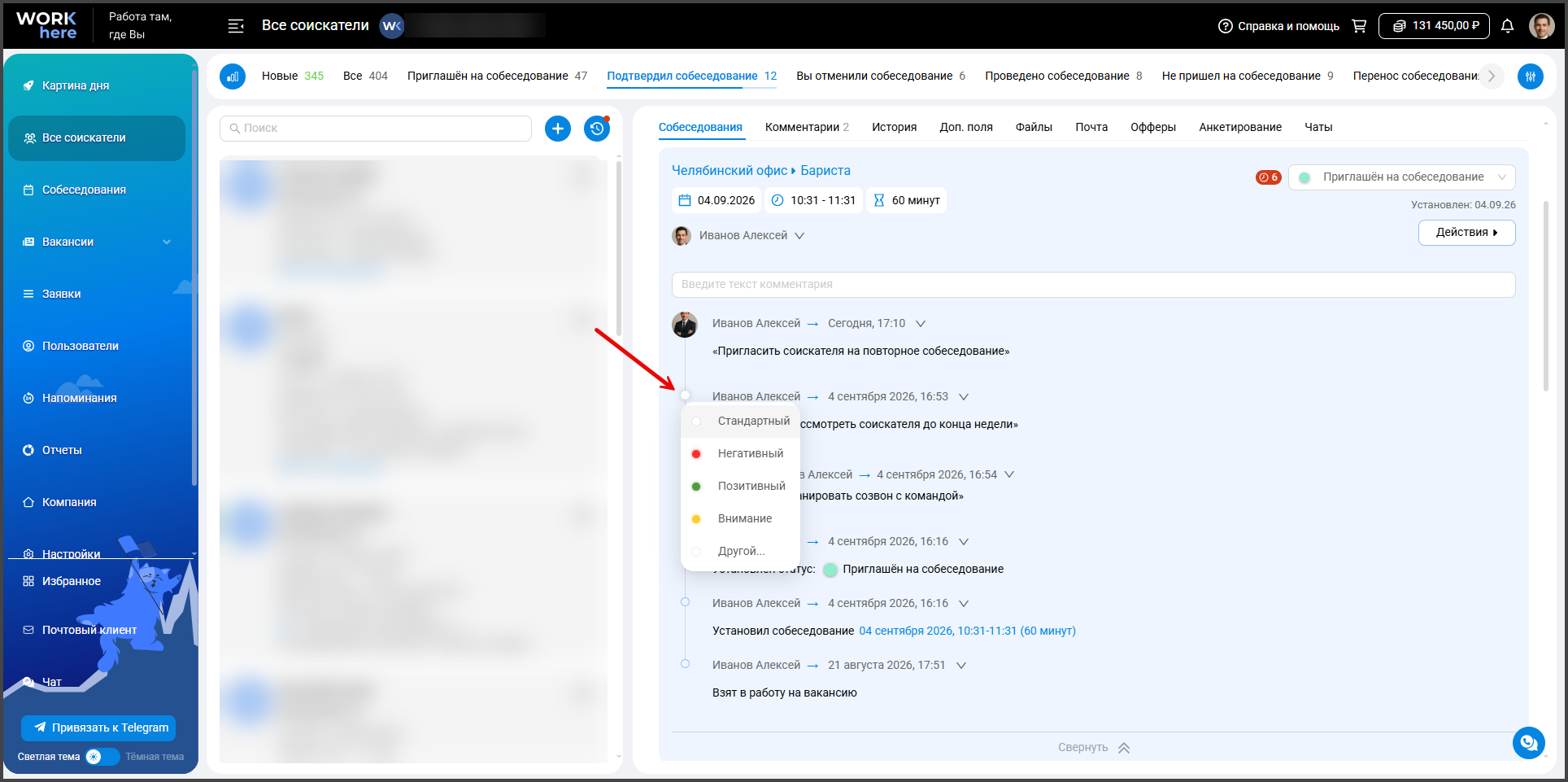The height and width of the screenshot is (782, 1568).
Task: Open Справка и помощь
Action: tap(1278, 26)
